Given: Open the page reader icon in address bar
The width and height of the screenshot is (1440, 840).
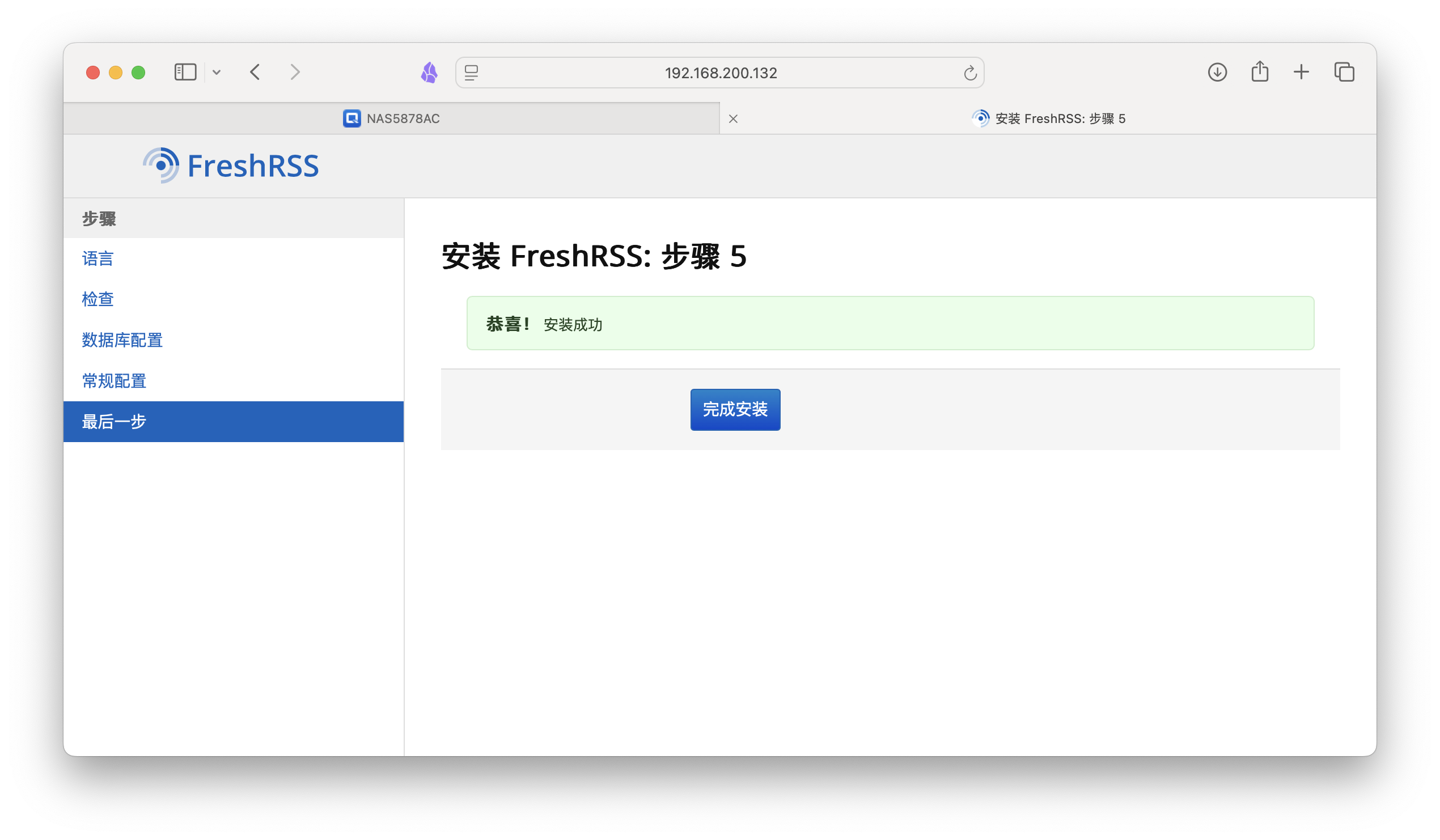Looking at the screenshot, I should (x=472, y=73).
